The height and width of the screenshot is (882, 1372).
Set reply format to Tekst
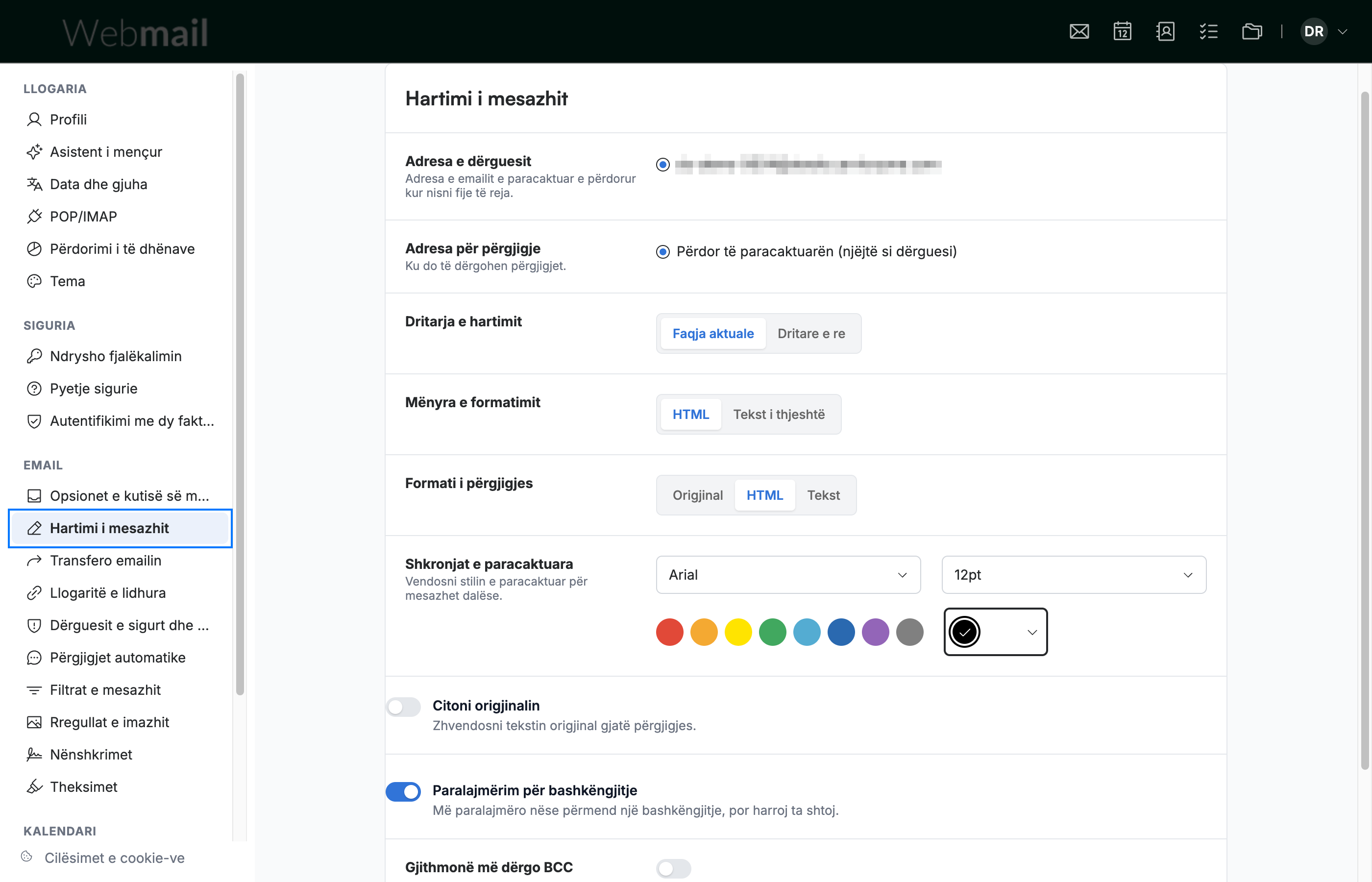tap(823, 495)
